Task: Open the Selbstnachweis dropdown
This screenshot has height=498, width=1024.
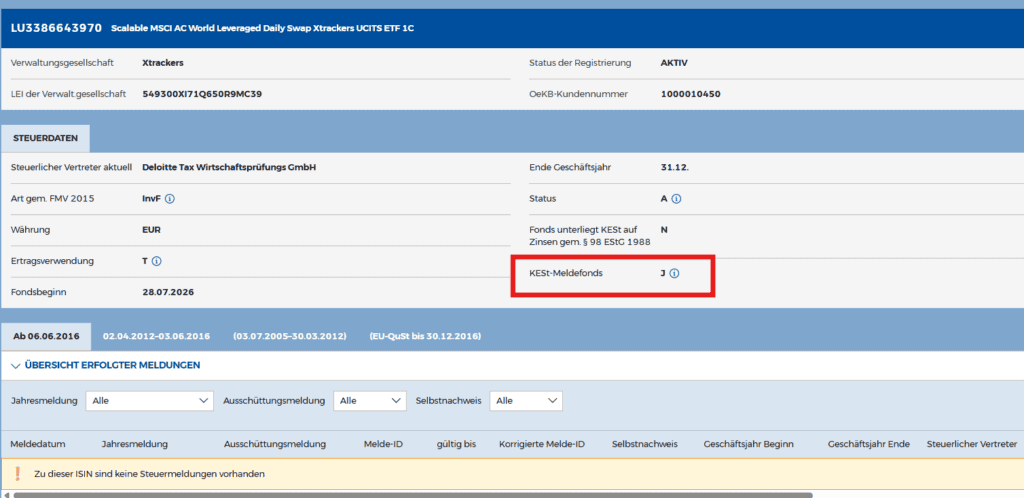Action: point(526,401)
